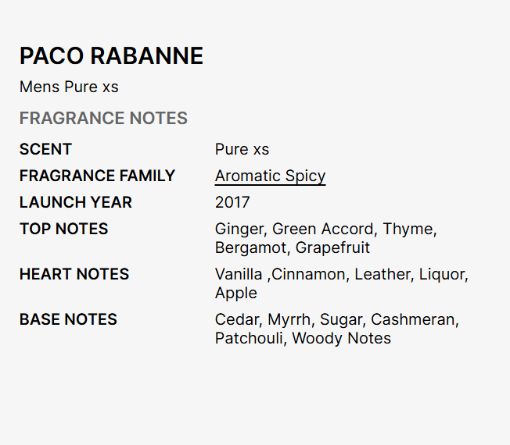Select the word Apple in heart notes
The height and width of the screenshot is (445, 510).
[x=236, y=293]
